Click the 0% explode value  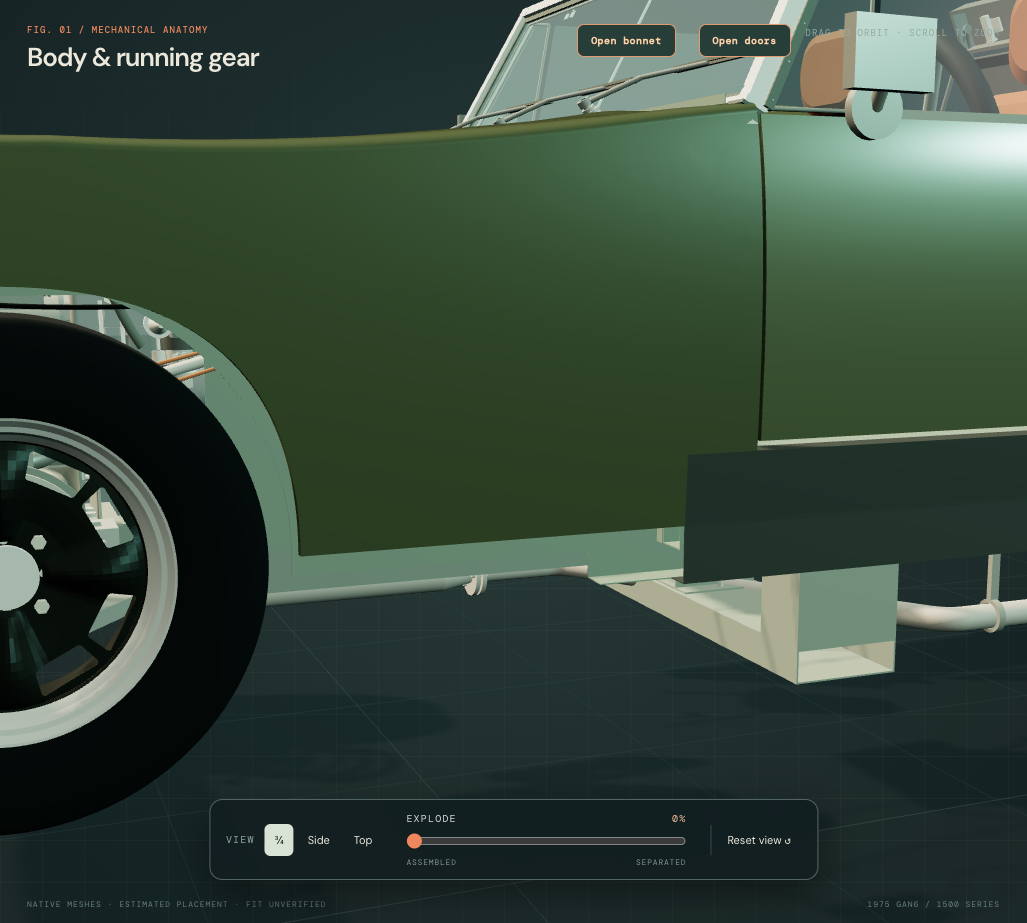679,819
